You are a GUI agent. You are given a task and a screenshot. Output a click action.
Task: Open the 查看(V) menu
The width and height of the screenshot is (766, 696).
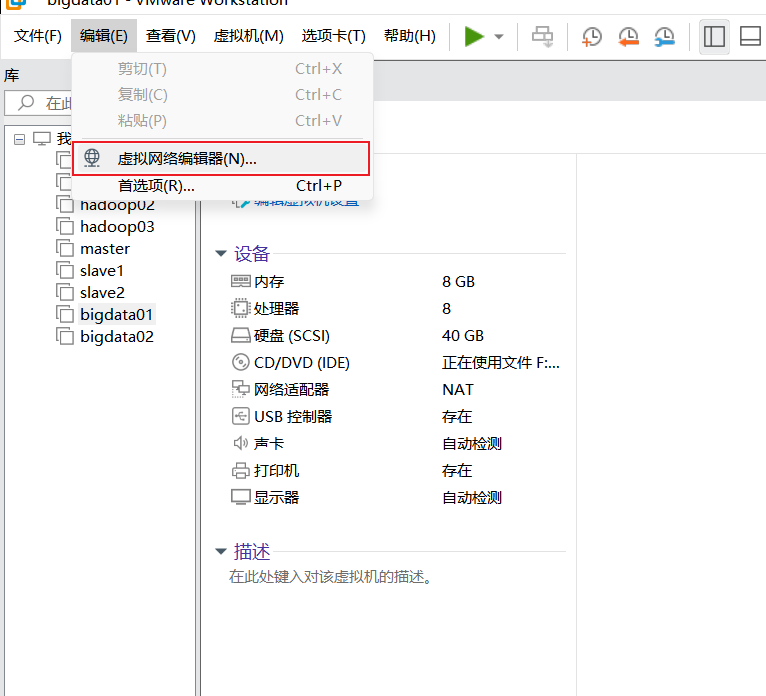click(170, 36)
